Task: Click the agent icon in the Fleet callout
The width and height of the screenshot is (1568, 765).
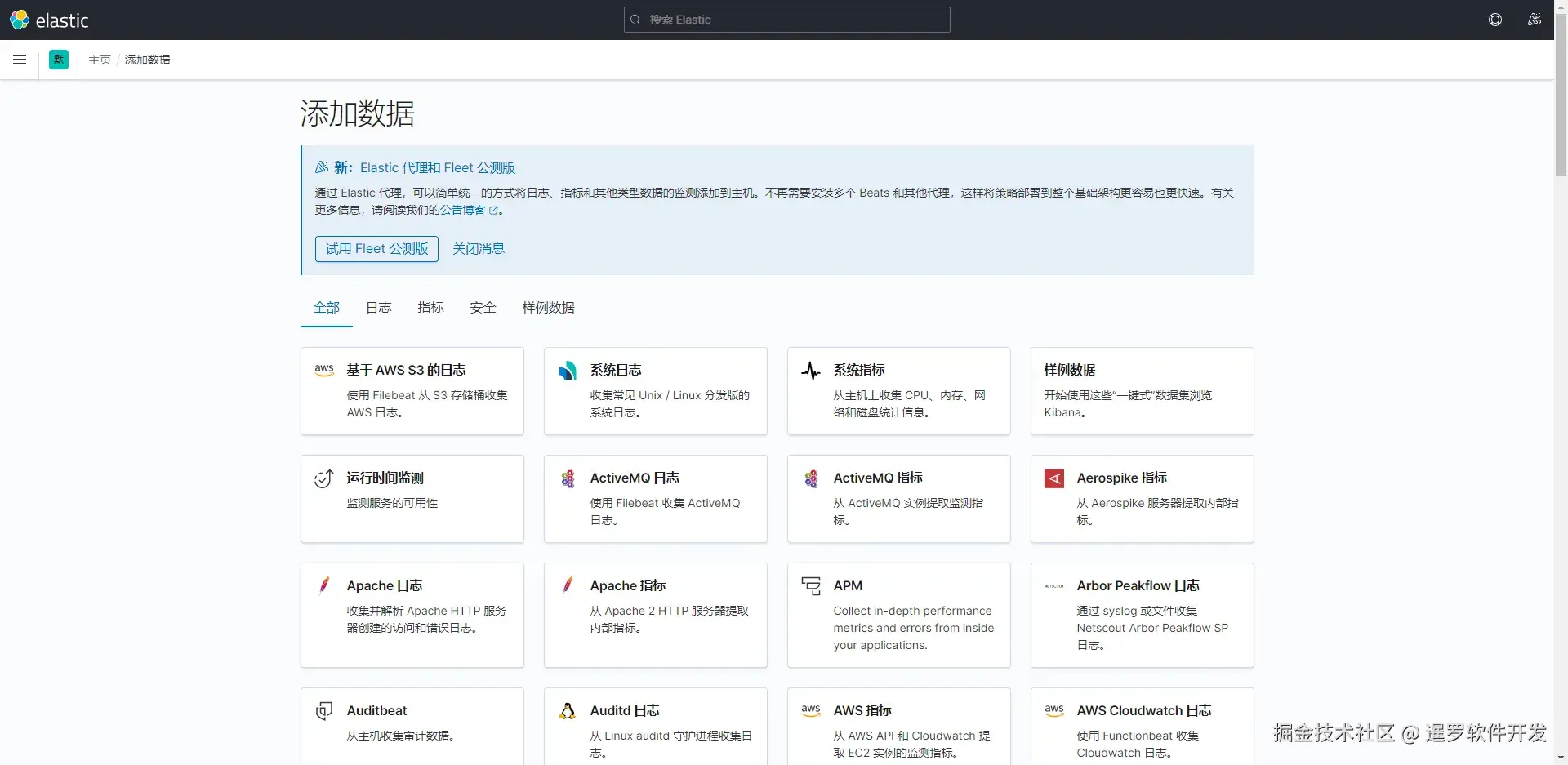Action: click(x=322, y=167)
